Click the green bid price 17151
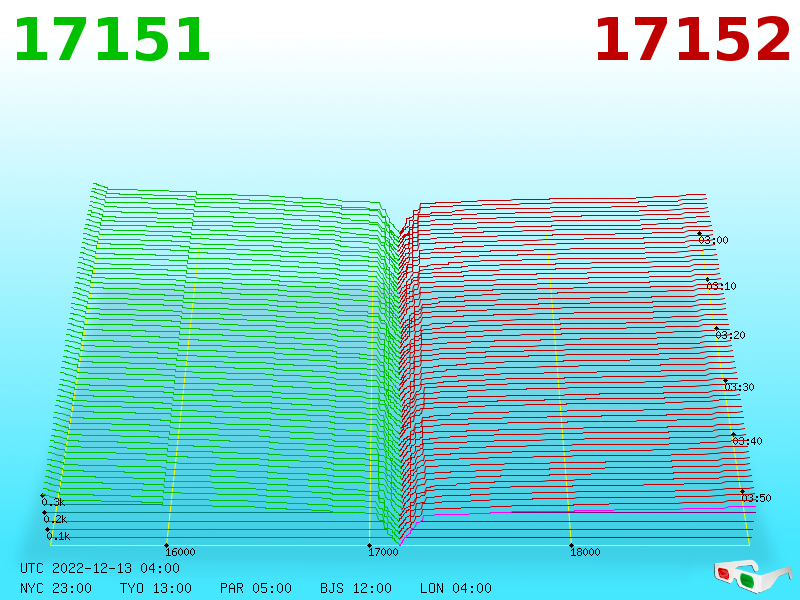 pyautogui.click(x=112, y=39)
